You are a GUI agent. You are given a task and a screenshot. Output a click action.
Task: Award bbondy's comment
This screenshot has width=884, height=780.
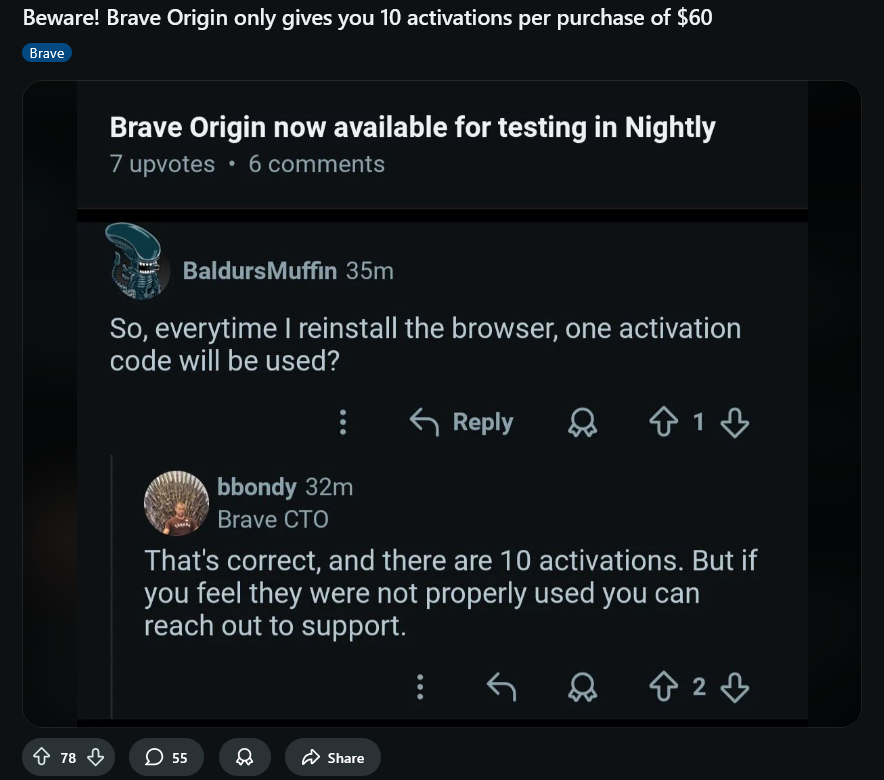click(x=583, y=686)
